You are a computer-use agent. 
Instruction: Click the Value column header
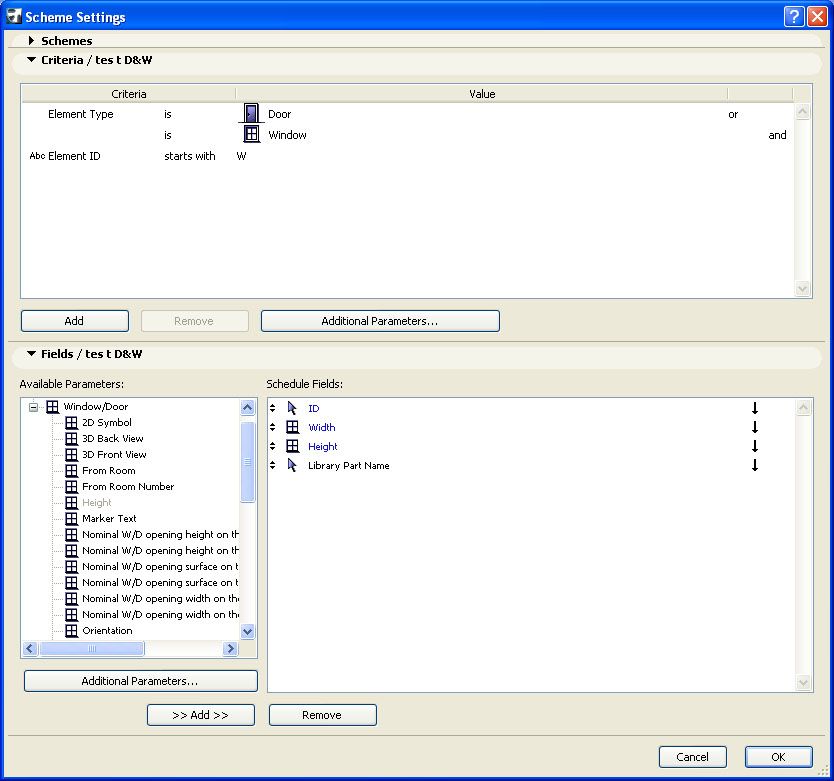(x=482, y=94)
